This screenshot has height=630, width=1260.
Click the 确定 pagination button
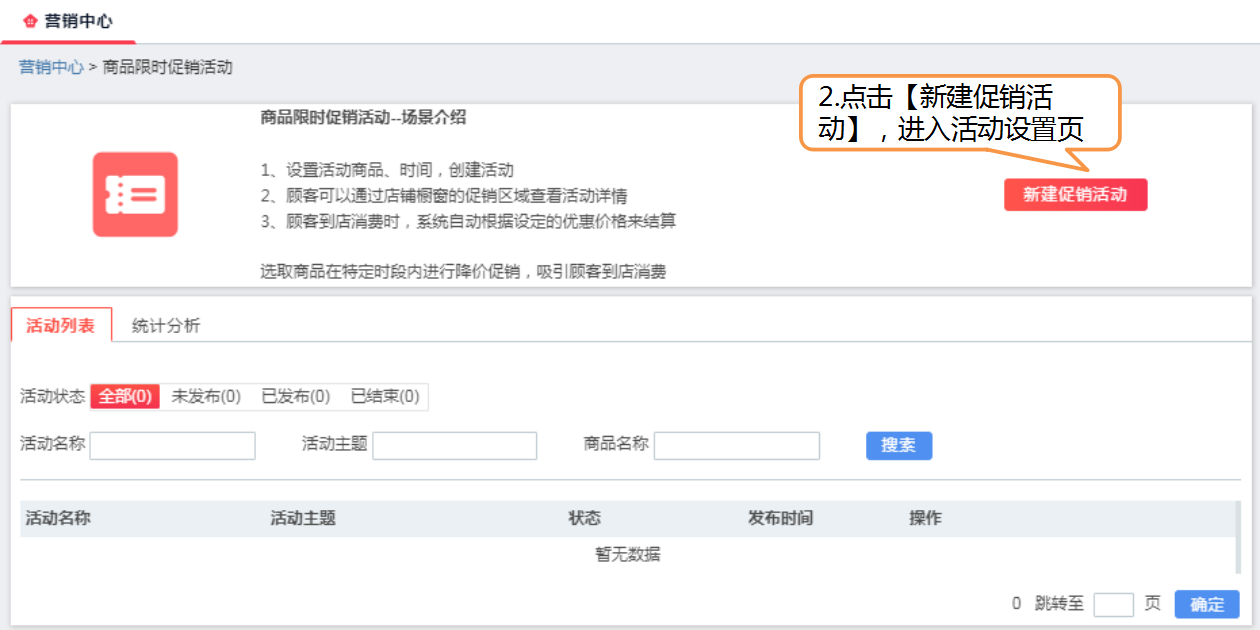1205,603
